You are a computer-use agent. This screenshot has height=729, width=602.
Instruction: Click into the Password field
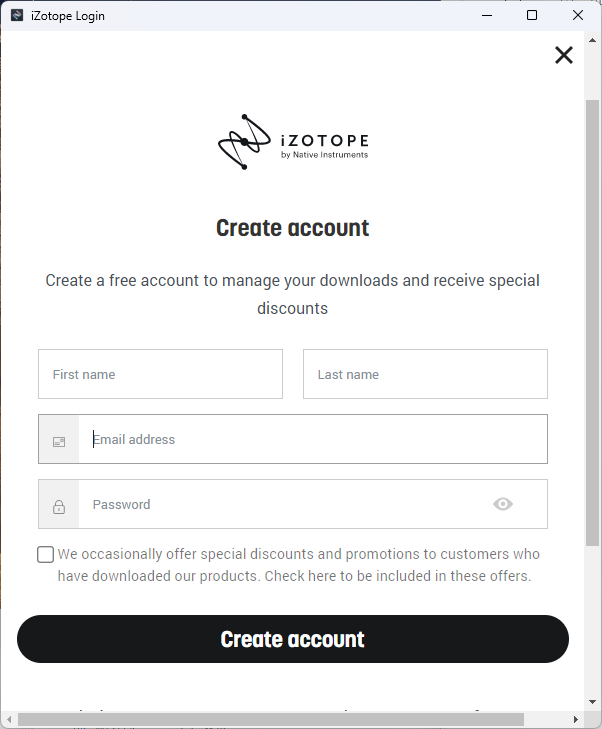tap(285, 504)
